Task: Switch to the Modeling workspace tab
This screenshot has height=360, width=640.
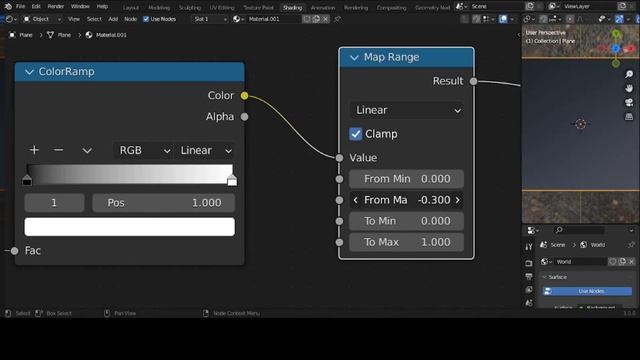Action: [x=159, y=8]
